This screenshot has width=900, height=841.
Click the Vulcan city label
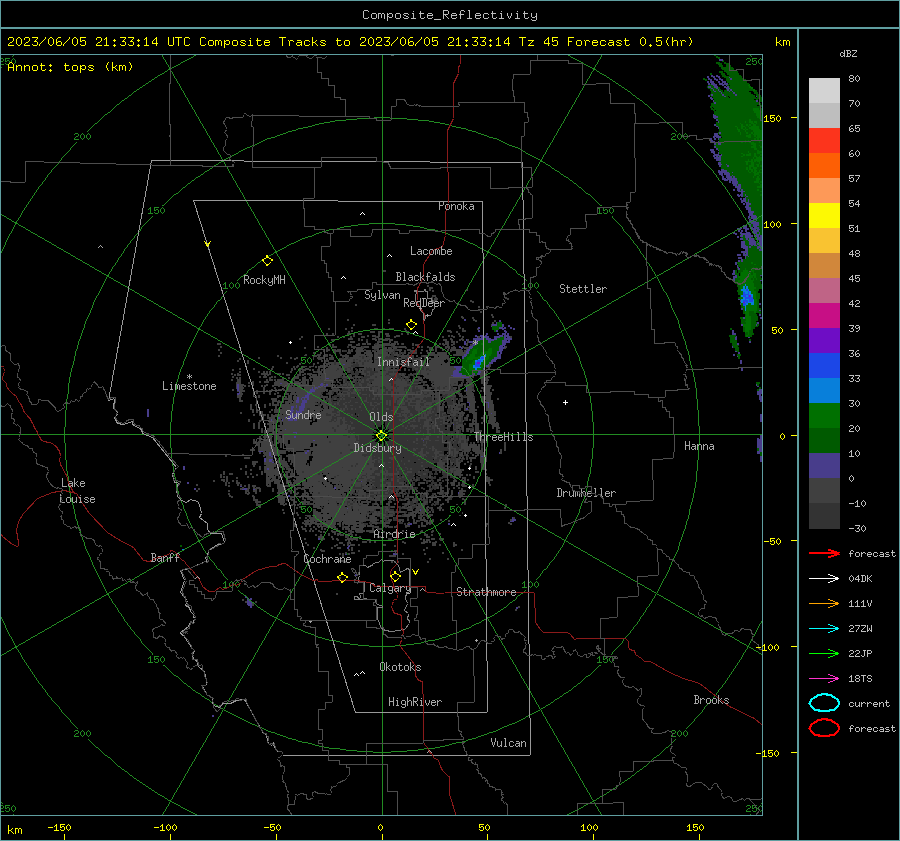click(508, 743)
